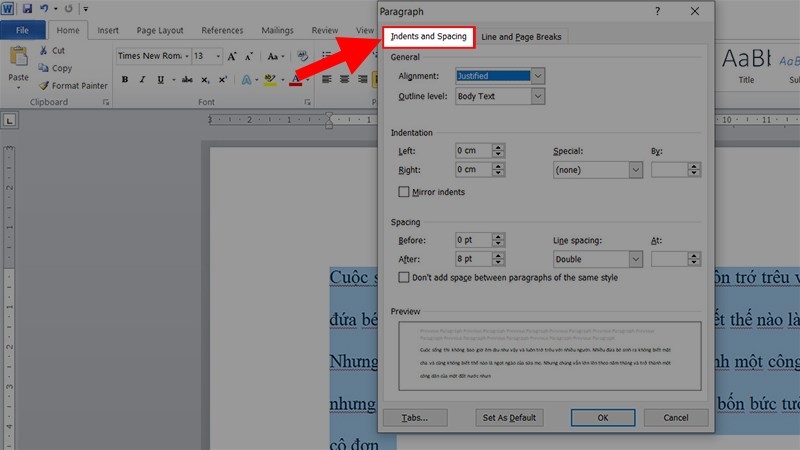Open the Special indentation dropdown
The image size is (800, 450).
(635, 170)
